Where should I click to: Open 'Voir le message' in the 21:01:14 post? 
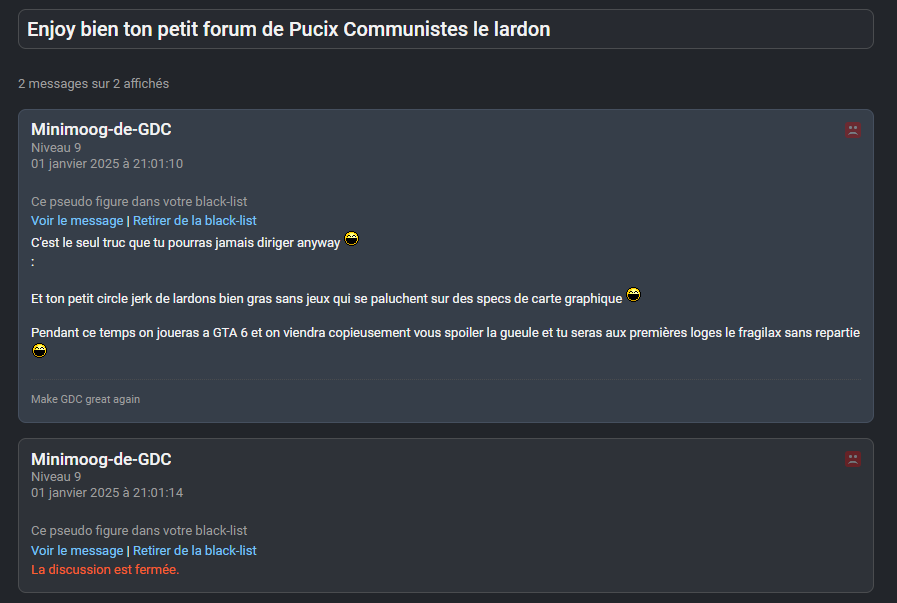[77, 550]
